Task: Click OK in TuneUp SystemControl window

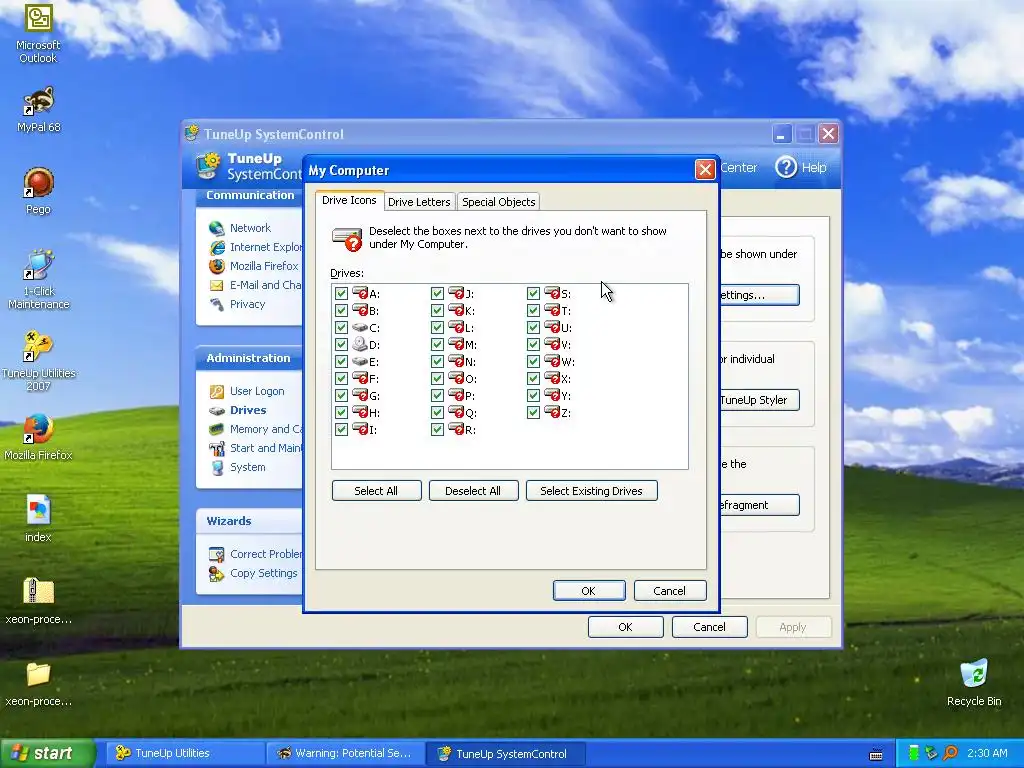Action: [625, 627]
